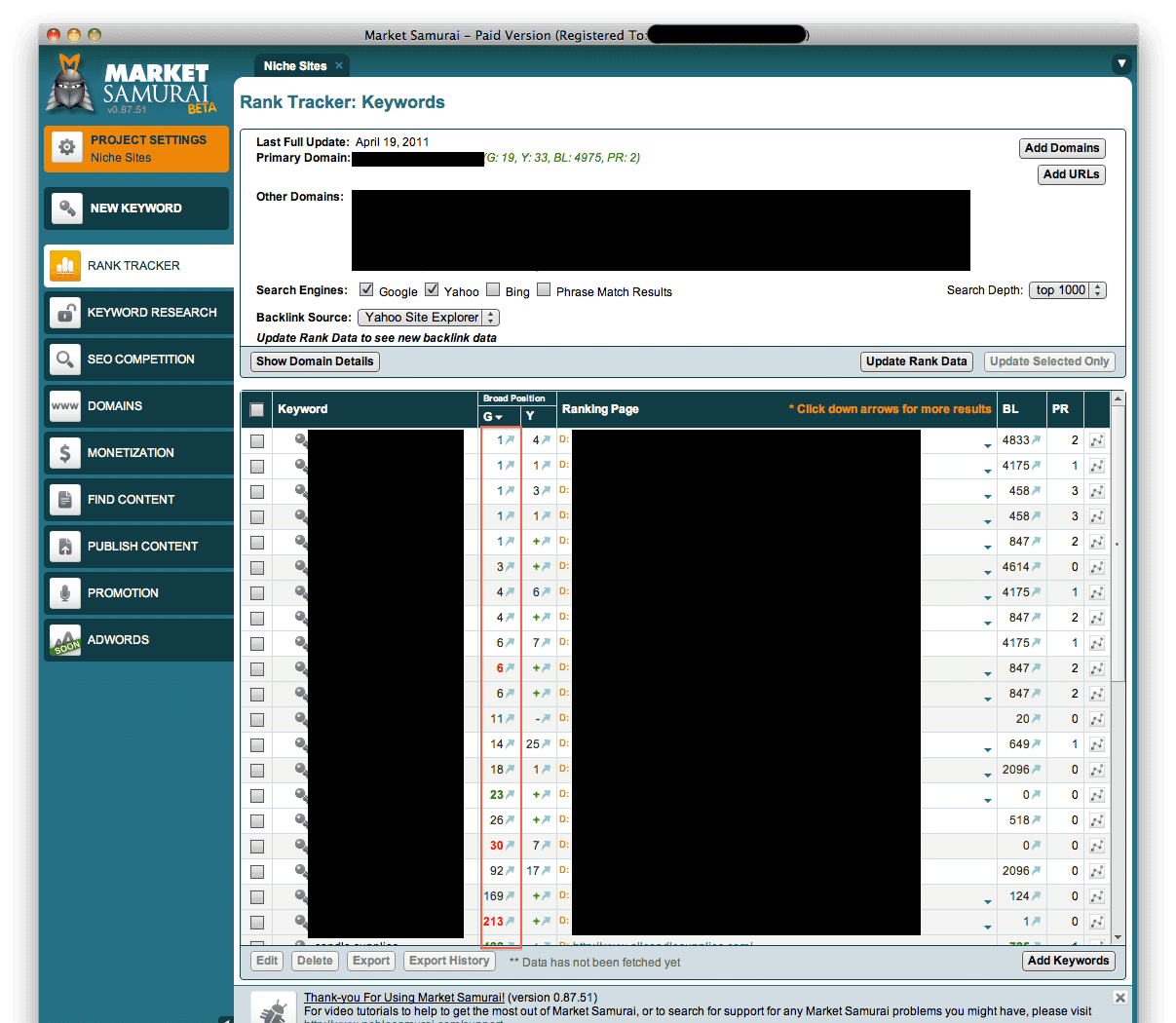Click Google rank 169 arrow icon
1176x1023 pixels.
tap(511, 896)
